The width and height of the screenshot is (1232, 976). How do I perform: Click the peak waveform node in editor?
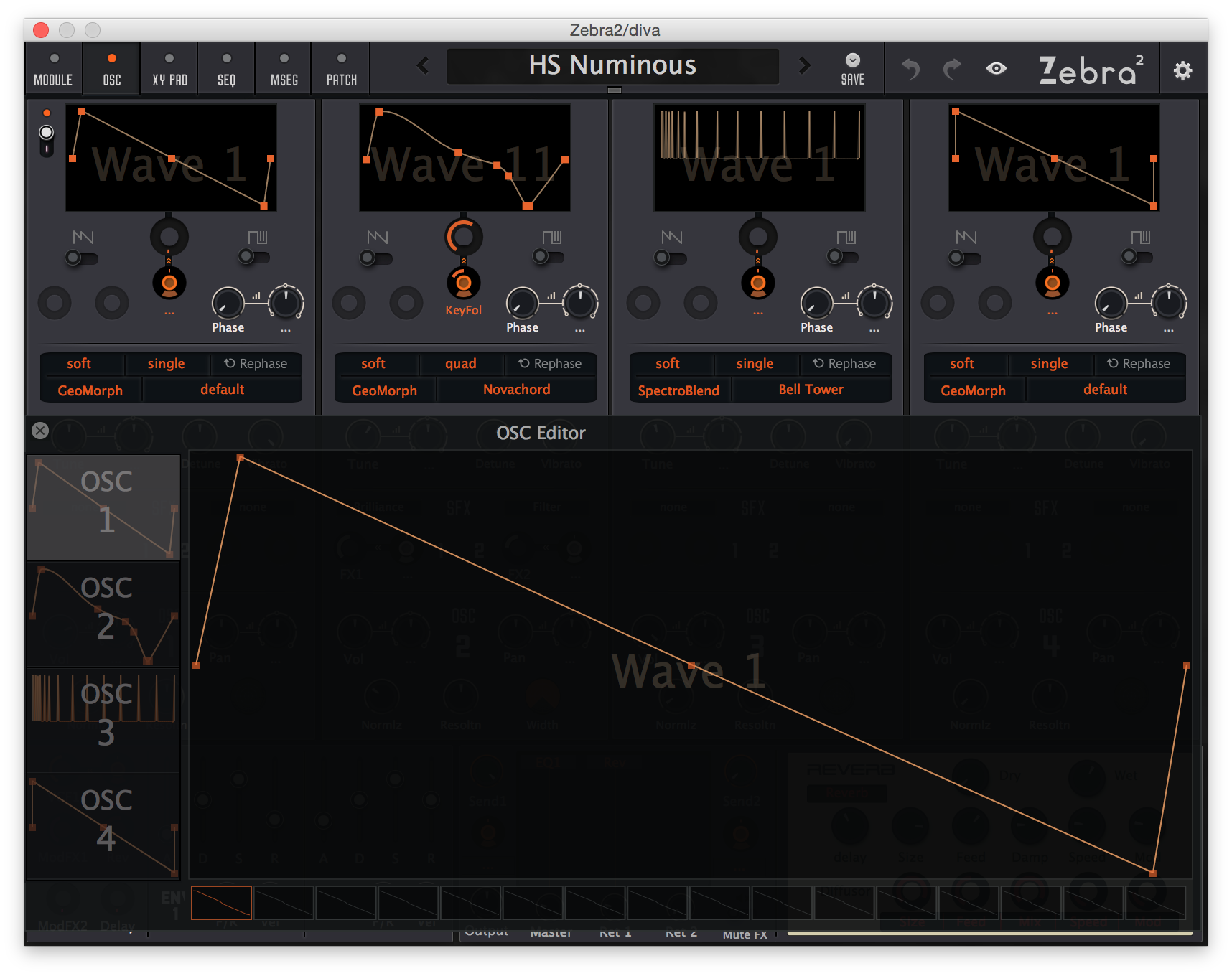[x=241, y=457]
